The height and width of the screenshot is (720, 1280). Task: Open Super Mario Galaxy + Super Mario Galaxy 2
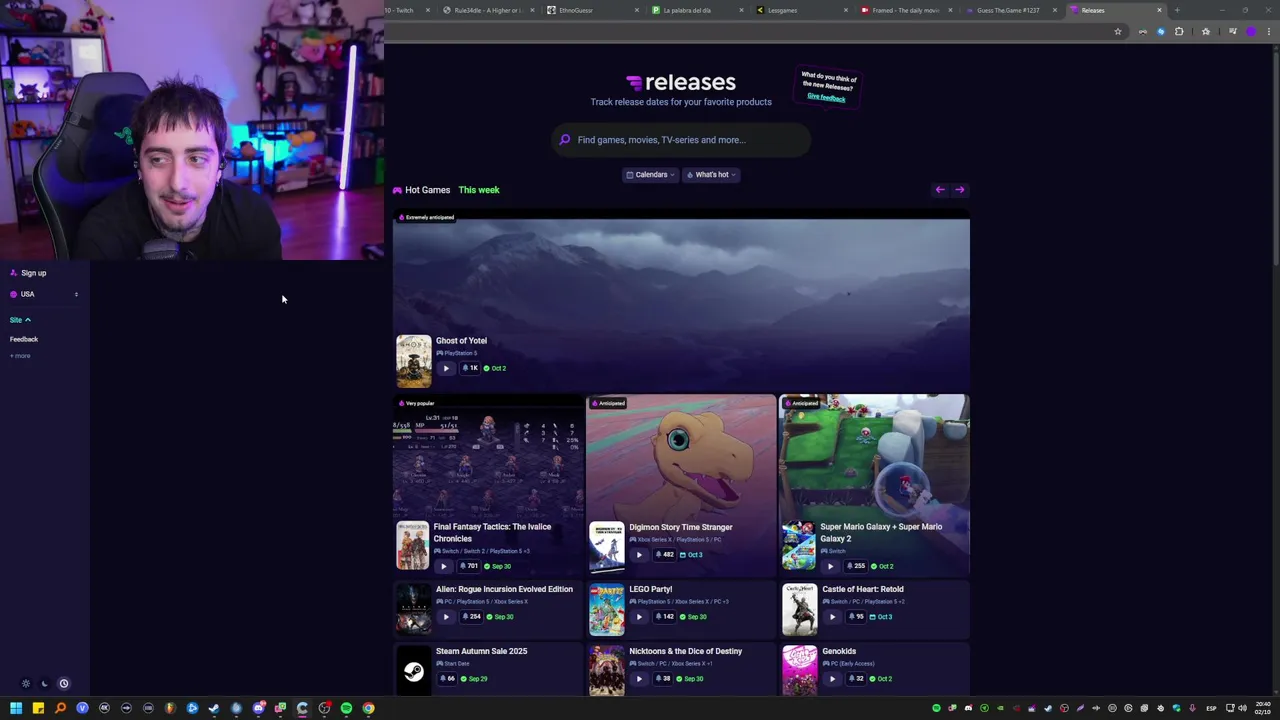click(x=881, y=533)
